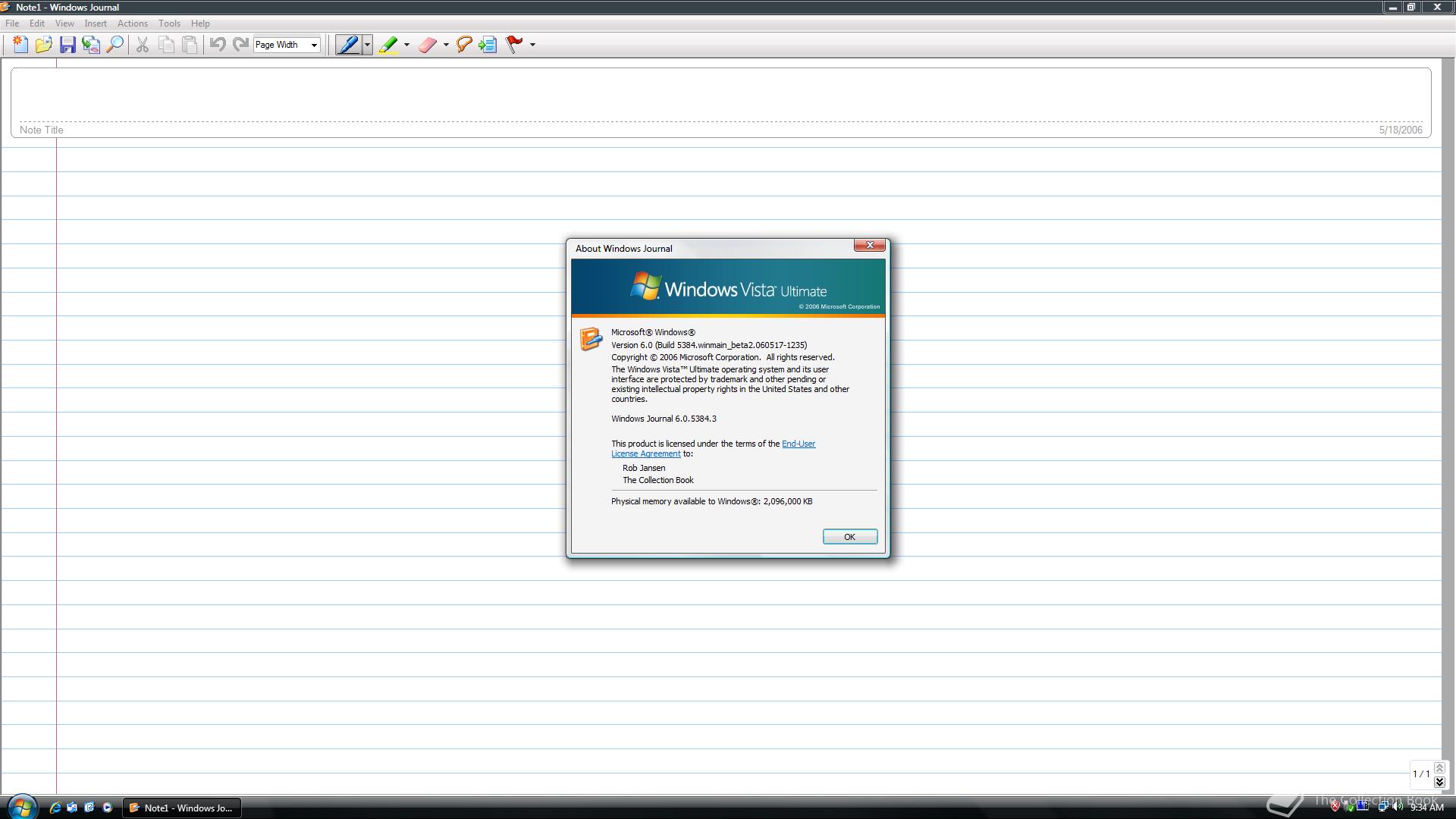Select the Highlighter tool
The image size is (1456, 819).
pos(388,45)
